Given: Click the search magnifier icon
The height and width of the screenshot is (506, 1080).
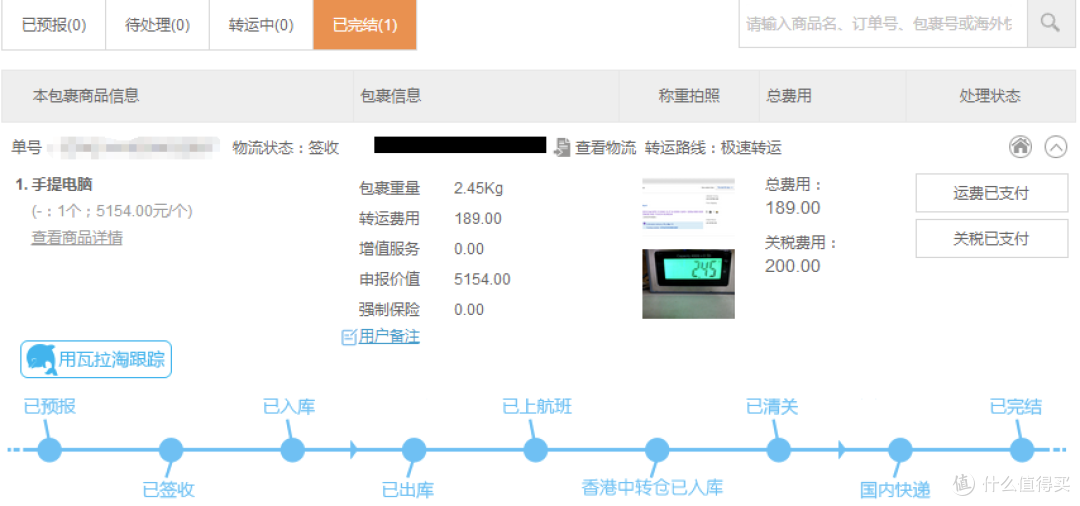Looking at the screenshot, I should click(1050, 23).
